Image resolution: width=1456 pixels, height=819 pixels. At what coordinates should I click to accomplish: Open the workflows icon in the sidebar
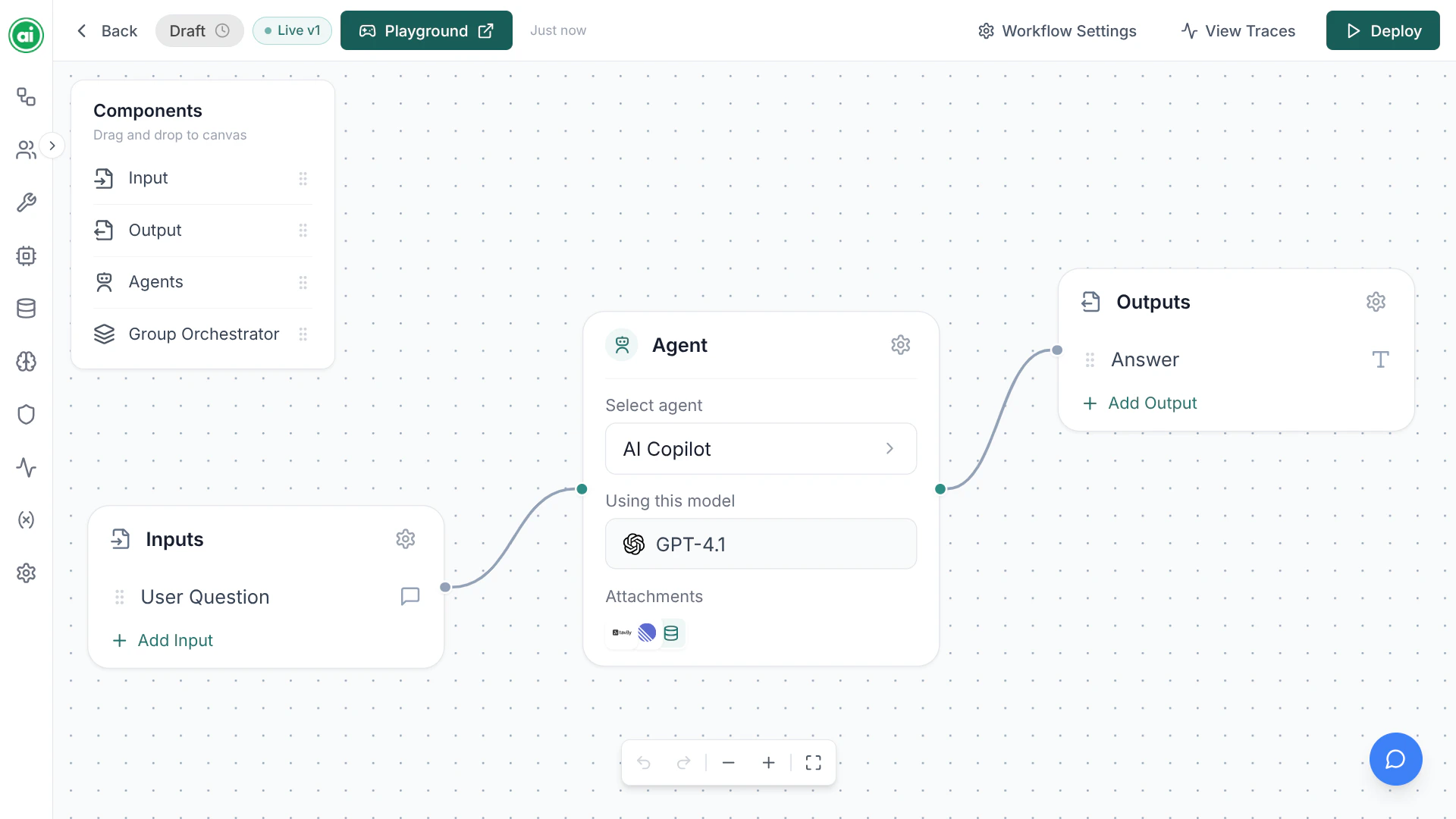coord(27,96)
